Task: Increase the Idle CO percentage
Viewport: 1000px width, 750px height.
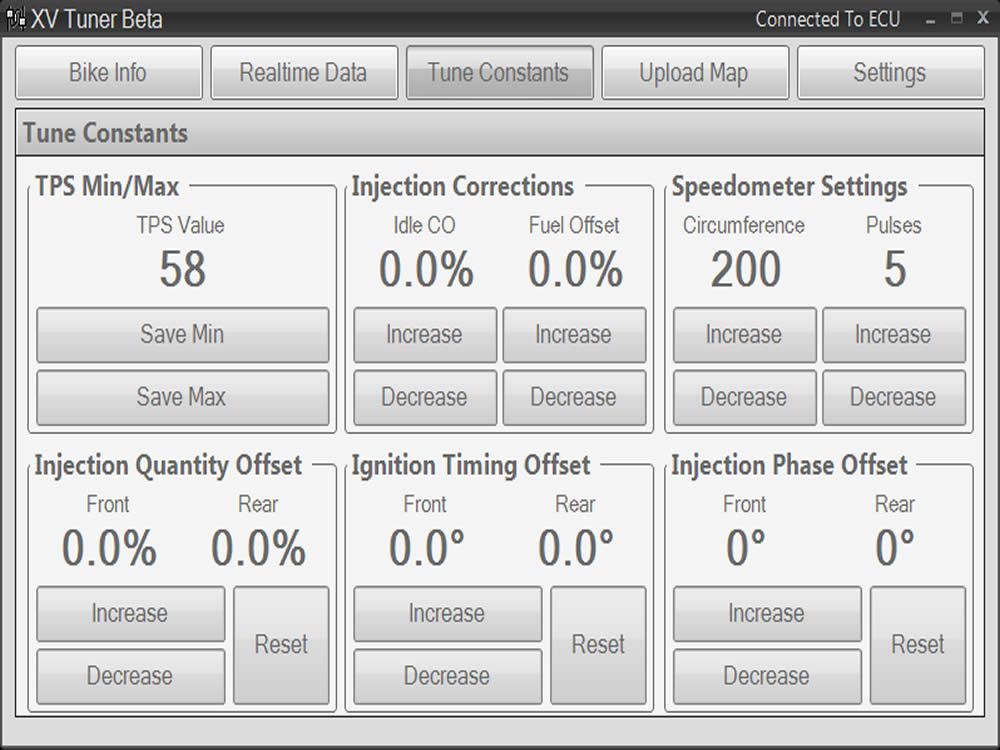Action: [424, 335]
